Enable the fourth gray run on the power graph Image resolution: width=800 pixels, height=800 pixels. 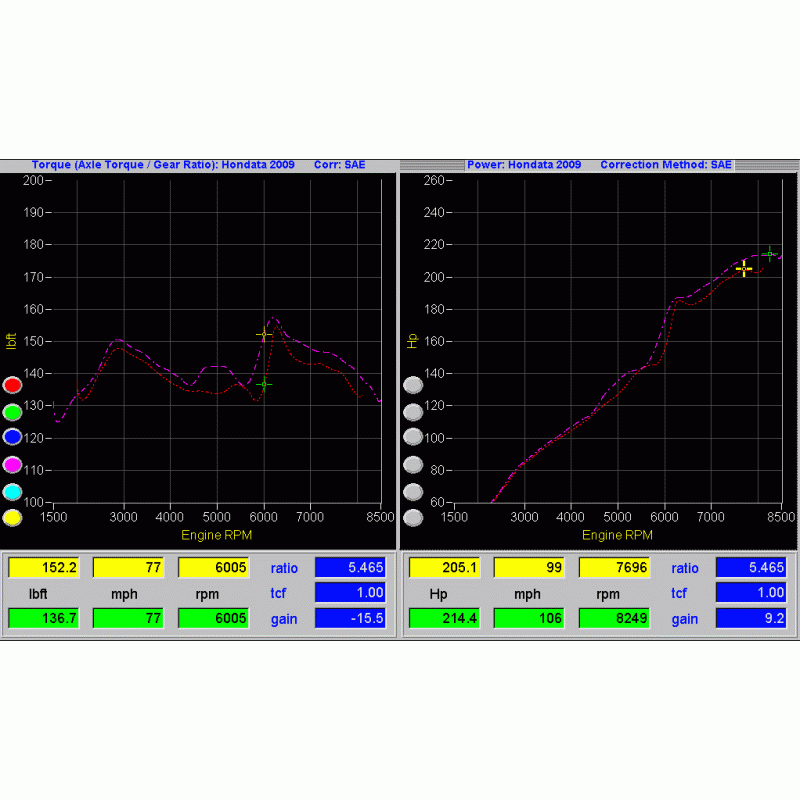click(413, 464)
